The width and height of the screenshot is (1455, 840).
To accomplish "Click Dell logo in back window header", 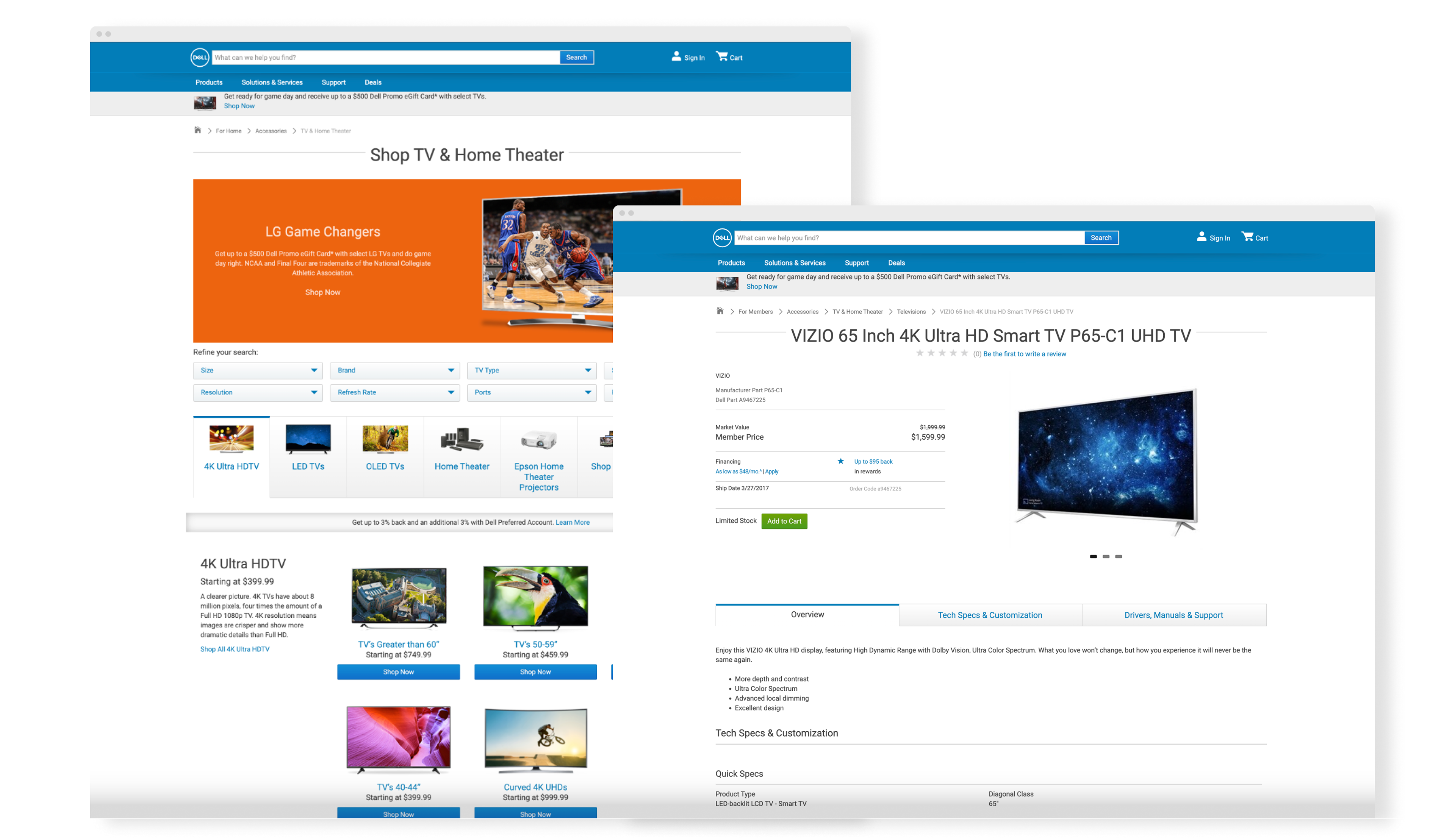I will click(x=200, y=57).
